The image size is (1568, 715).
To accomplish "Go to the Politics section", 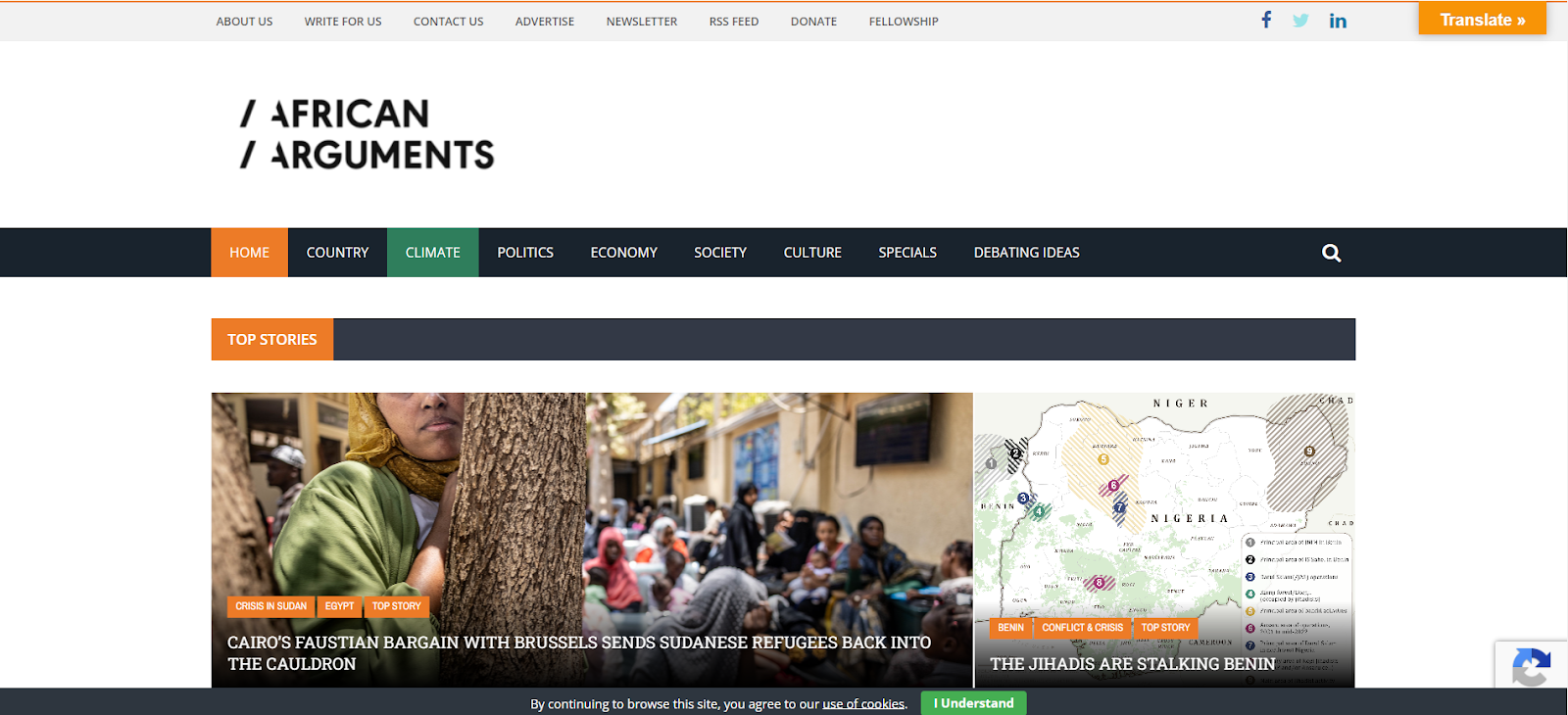I will click(525, 253).
